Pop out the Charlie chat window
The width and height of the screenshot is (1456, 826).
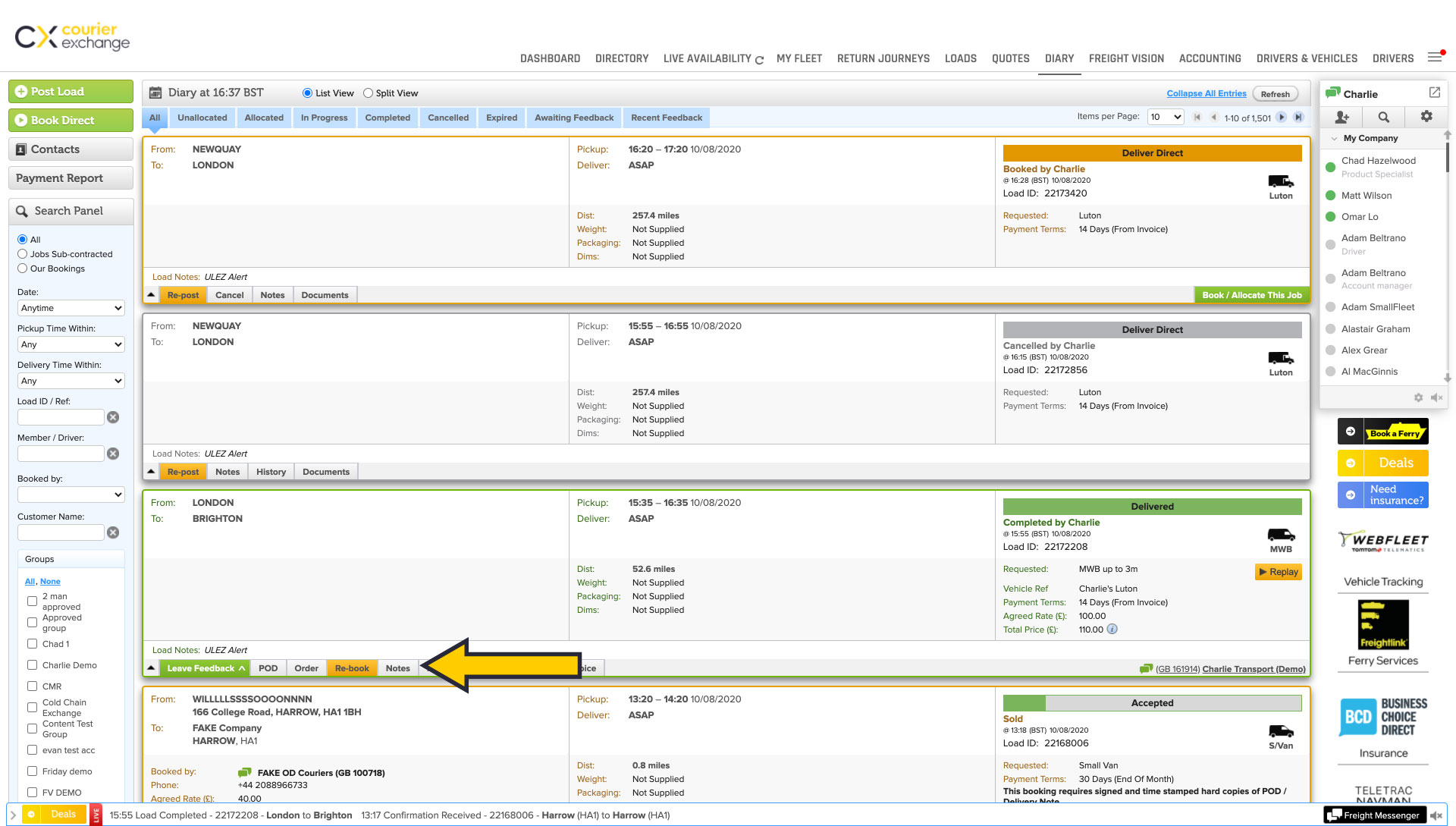1434,93
